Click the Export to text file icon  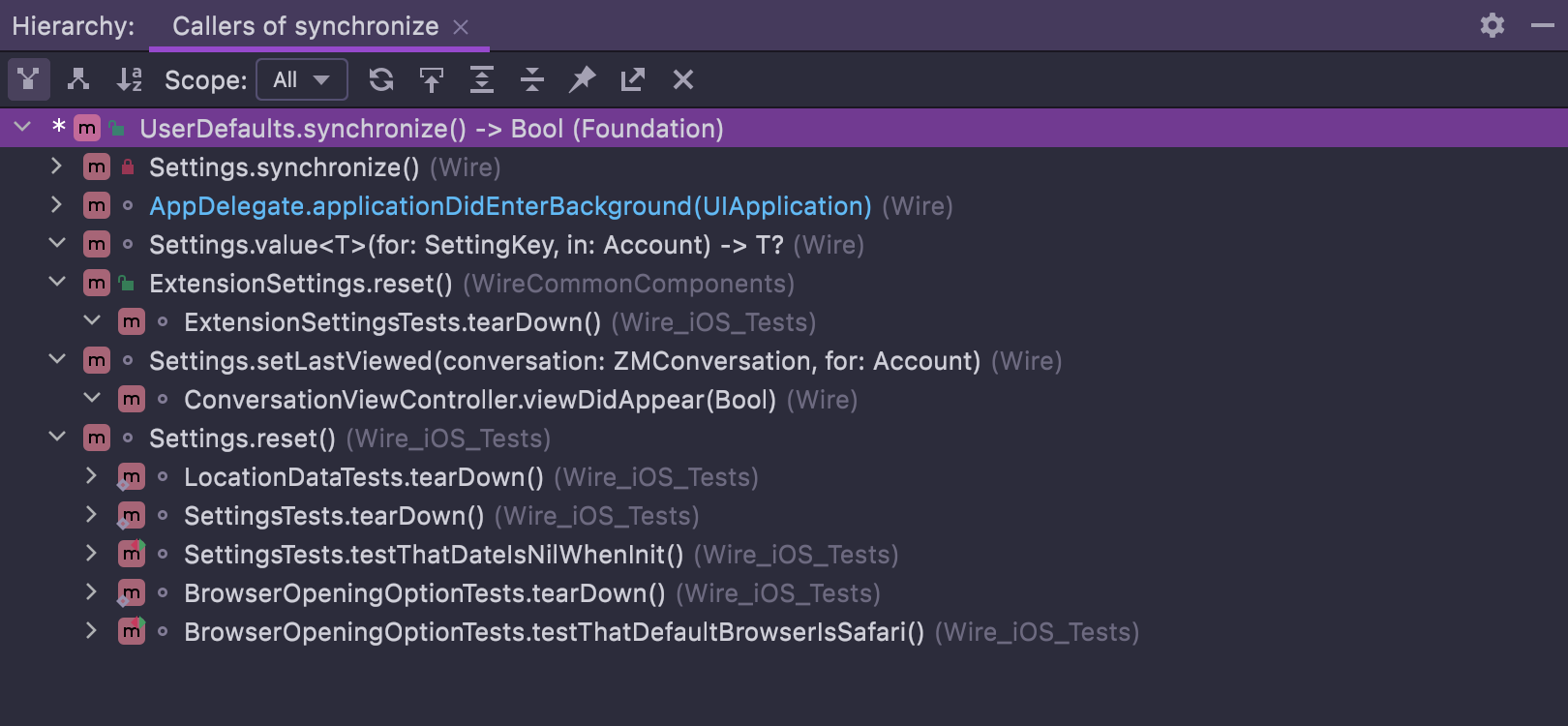[633, 79]
